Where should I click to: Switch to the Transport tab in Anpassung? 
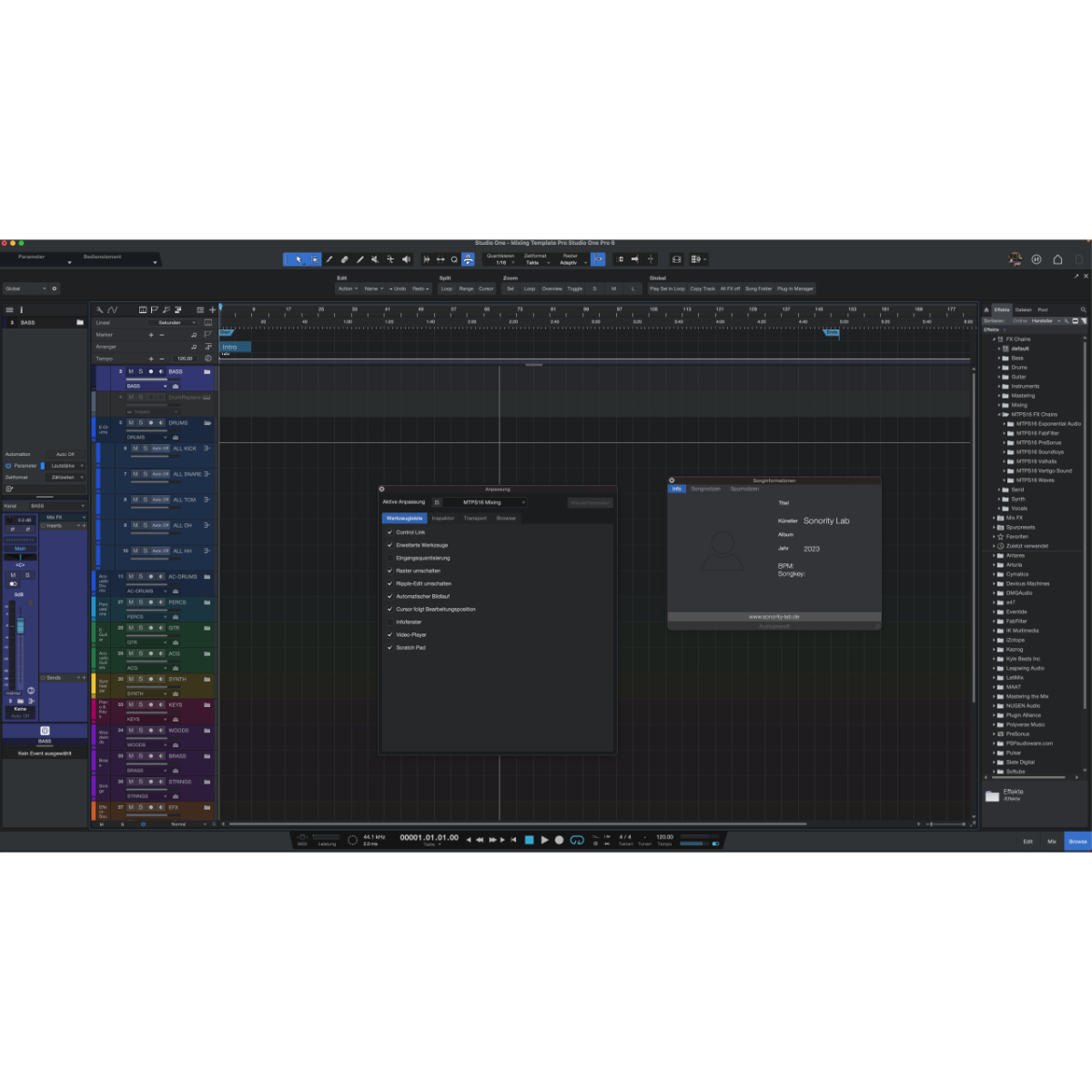tap(475, 518)
